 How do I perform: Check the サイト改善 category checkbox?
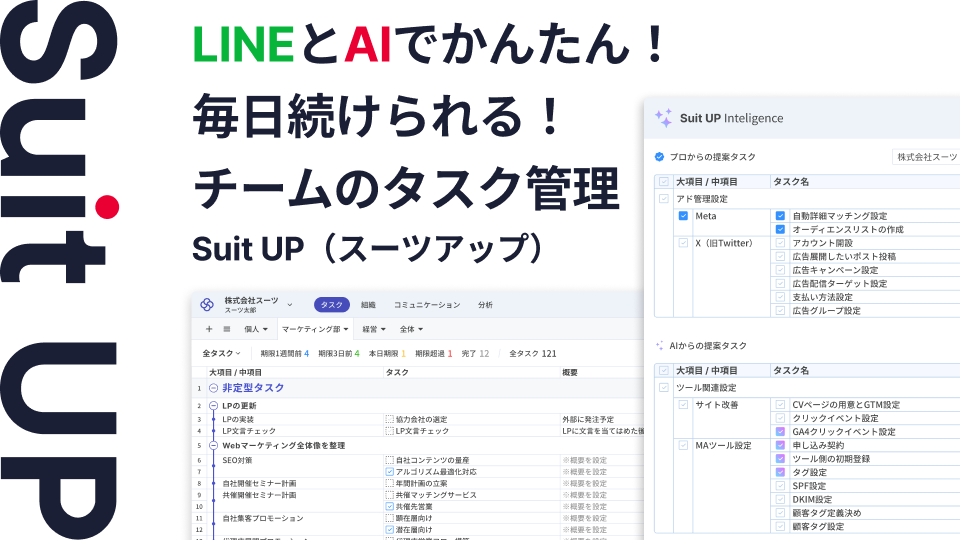[x=683, y=405]
